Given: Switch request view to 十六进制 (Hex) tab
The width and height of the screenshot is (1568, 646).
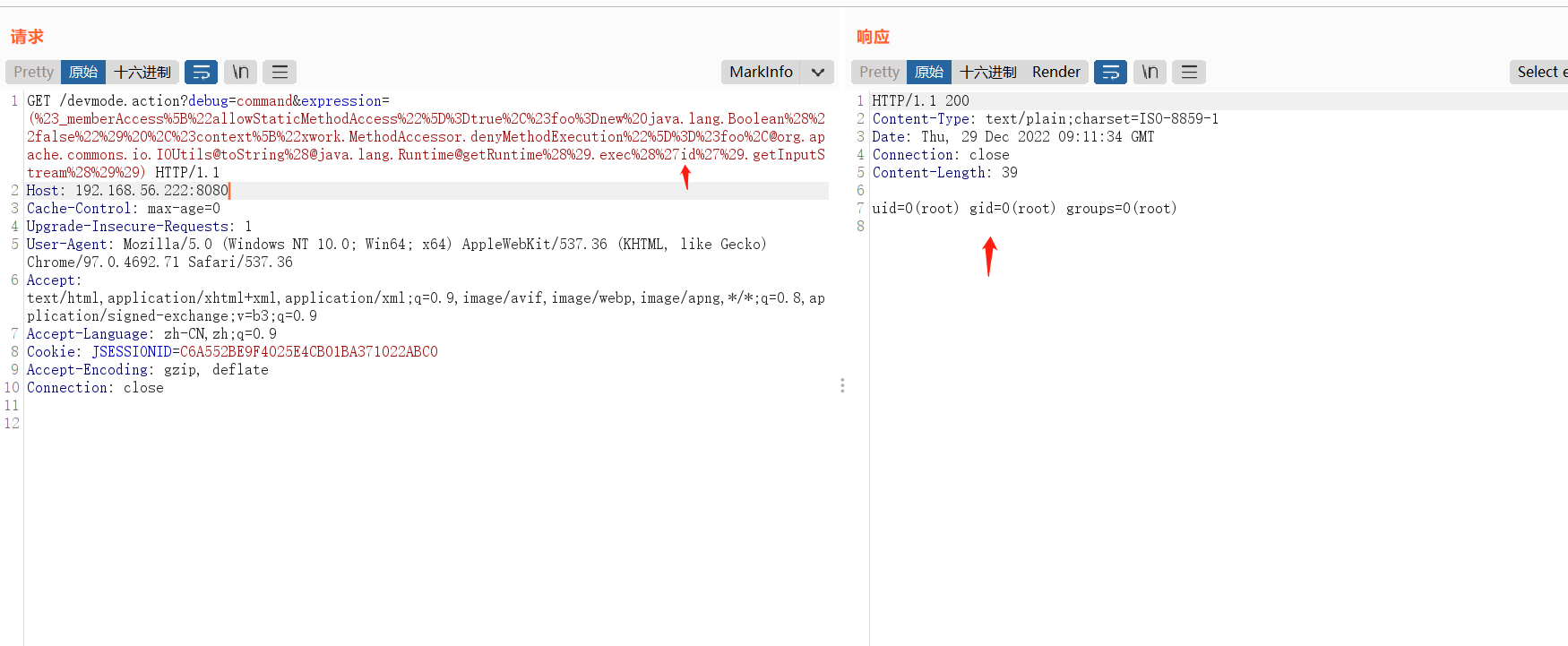Looking at the screenshot, I should coord(142,72).
